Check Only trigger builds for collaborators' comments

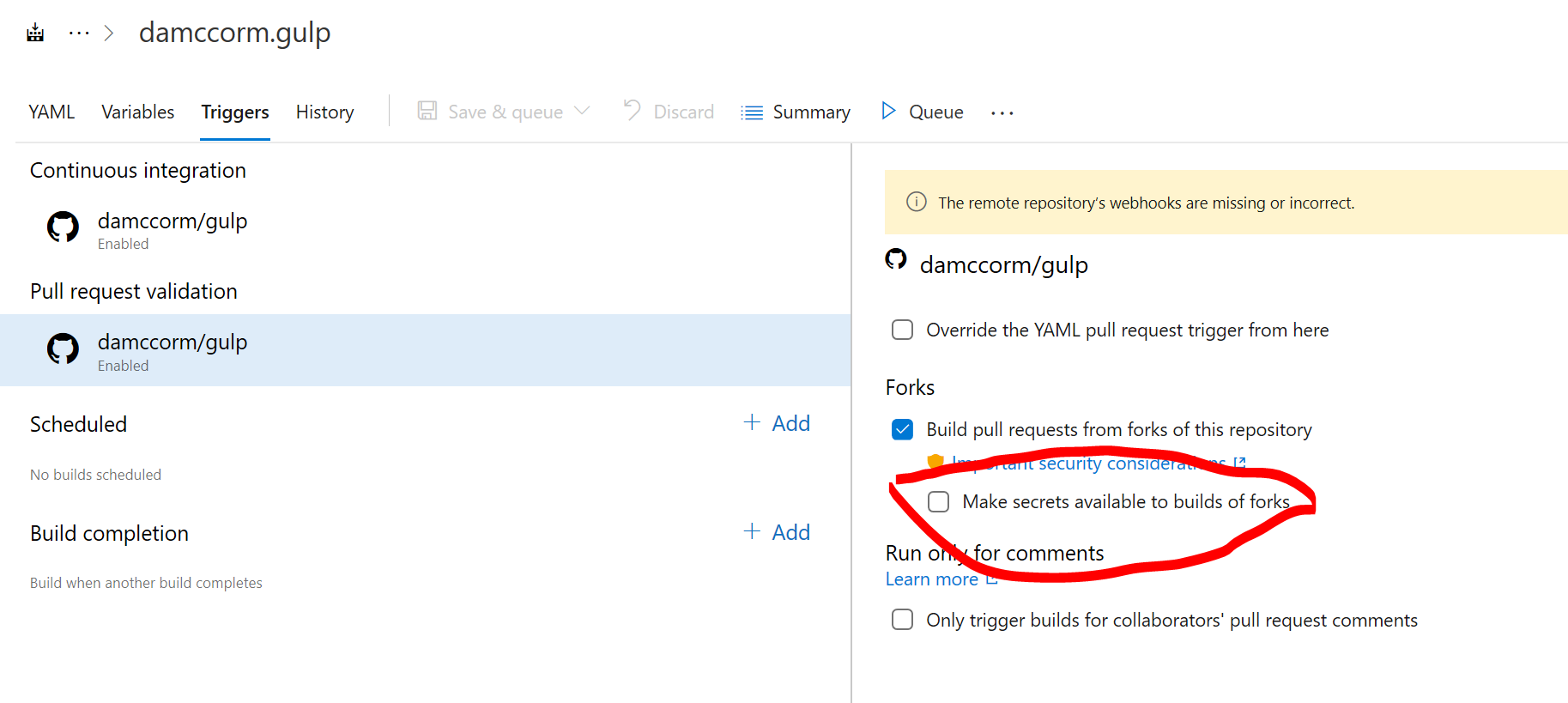tap(902, 620)
